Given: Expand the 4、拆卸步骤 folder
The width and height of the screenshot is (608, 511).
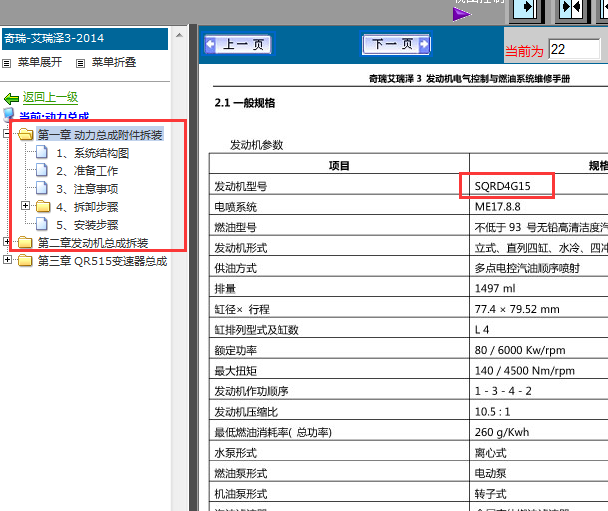Looking at the screenshot, I should pyautogui.click(x=26, y=205).
